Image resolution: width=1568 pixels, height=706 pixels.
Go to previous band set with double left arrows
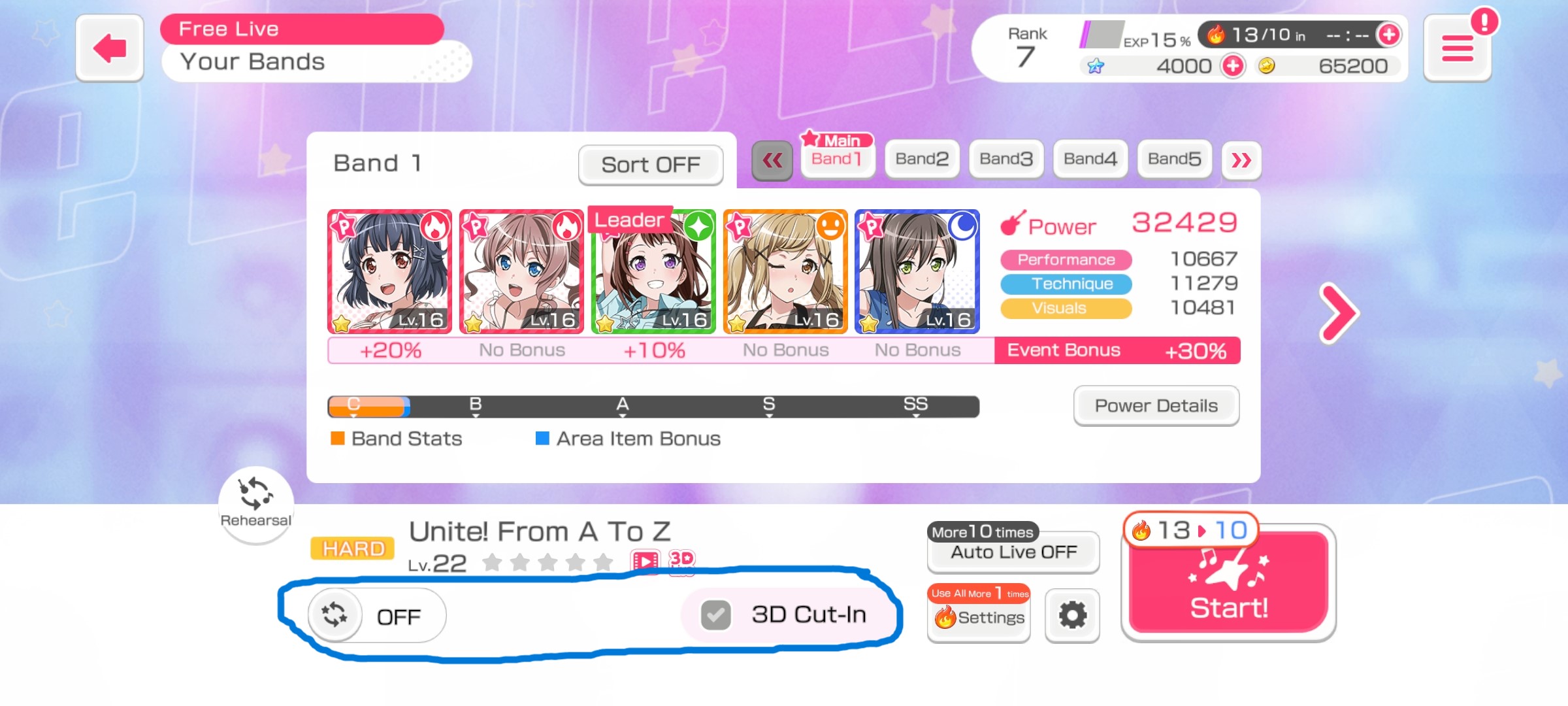[x=772, y=160]
